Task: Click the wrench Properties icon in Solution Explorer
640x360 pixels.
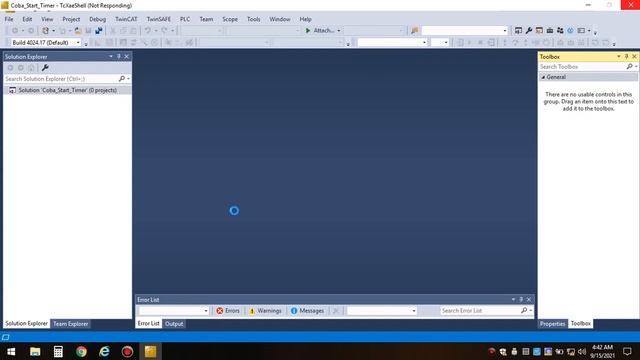Action: 45,68
